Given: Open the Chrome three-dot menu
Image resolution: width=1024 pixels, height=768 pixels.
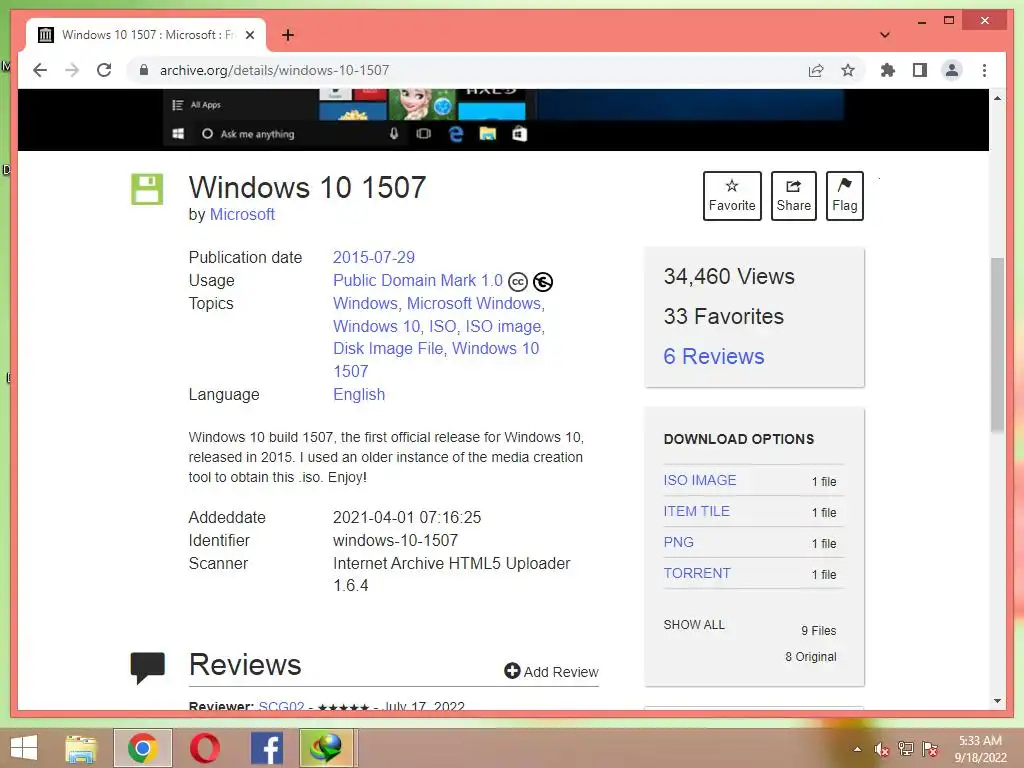Looking at the screenshot, I should click(x=984, y=71).
